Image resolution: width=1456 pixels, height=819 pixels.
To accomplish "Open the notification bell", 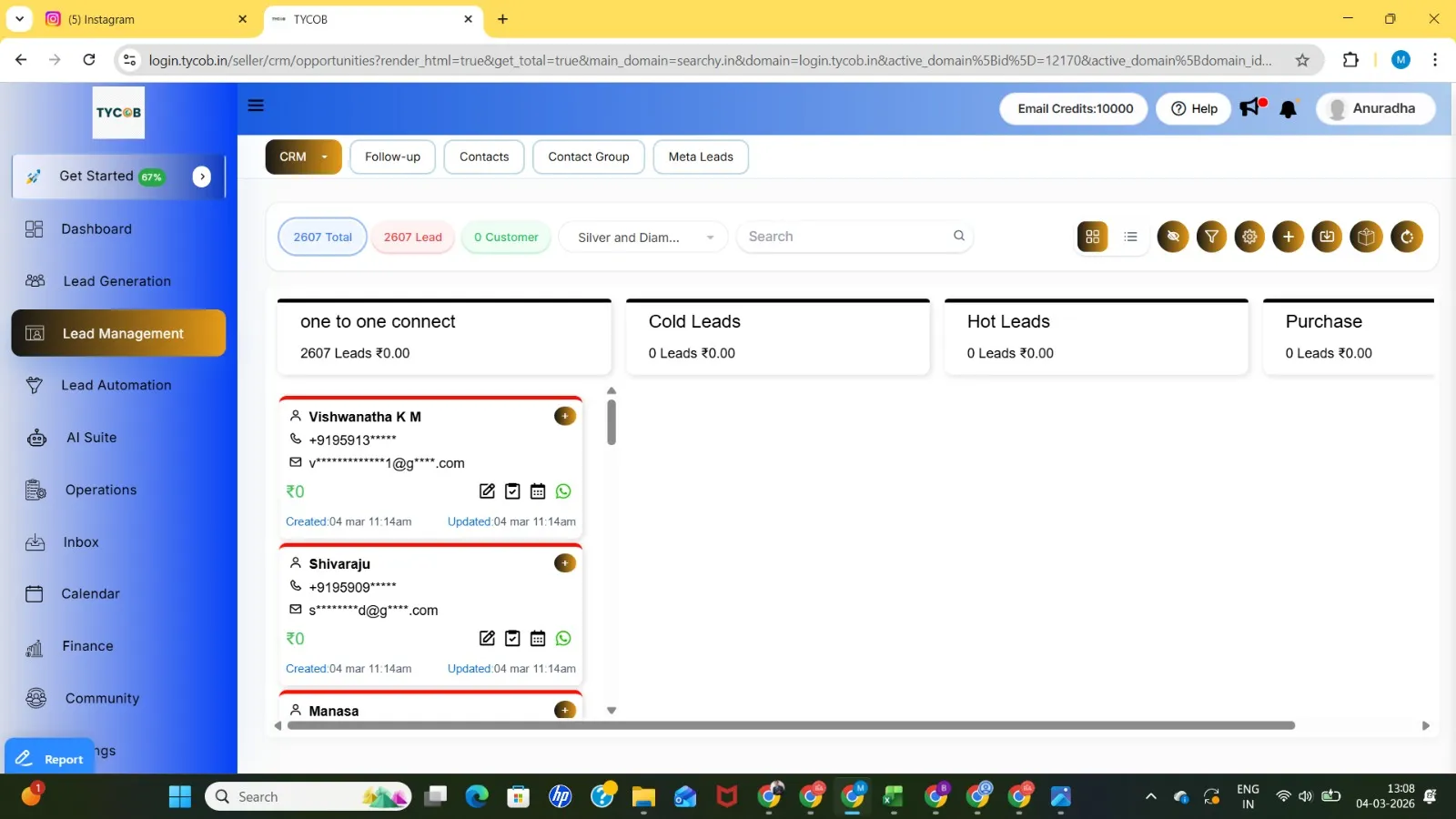I will tap(1288, 109).
